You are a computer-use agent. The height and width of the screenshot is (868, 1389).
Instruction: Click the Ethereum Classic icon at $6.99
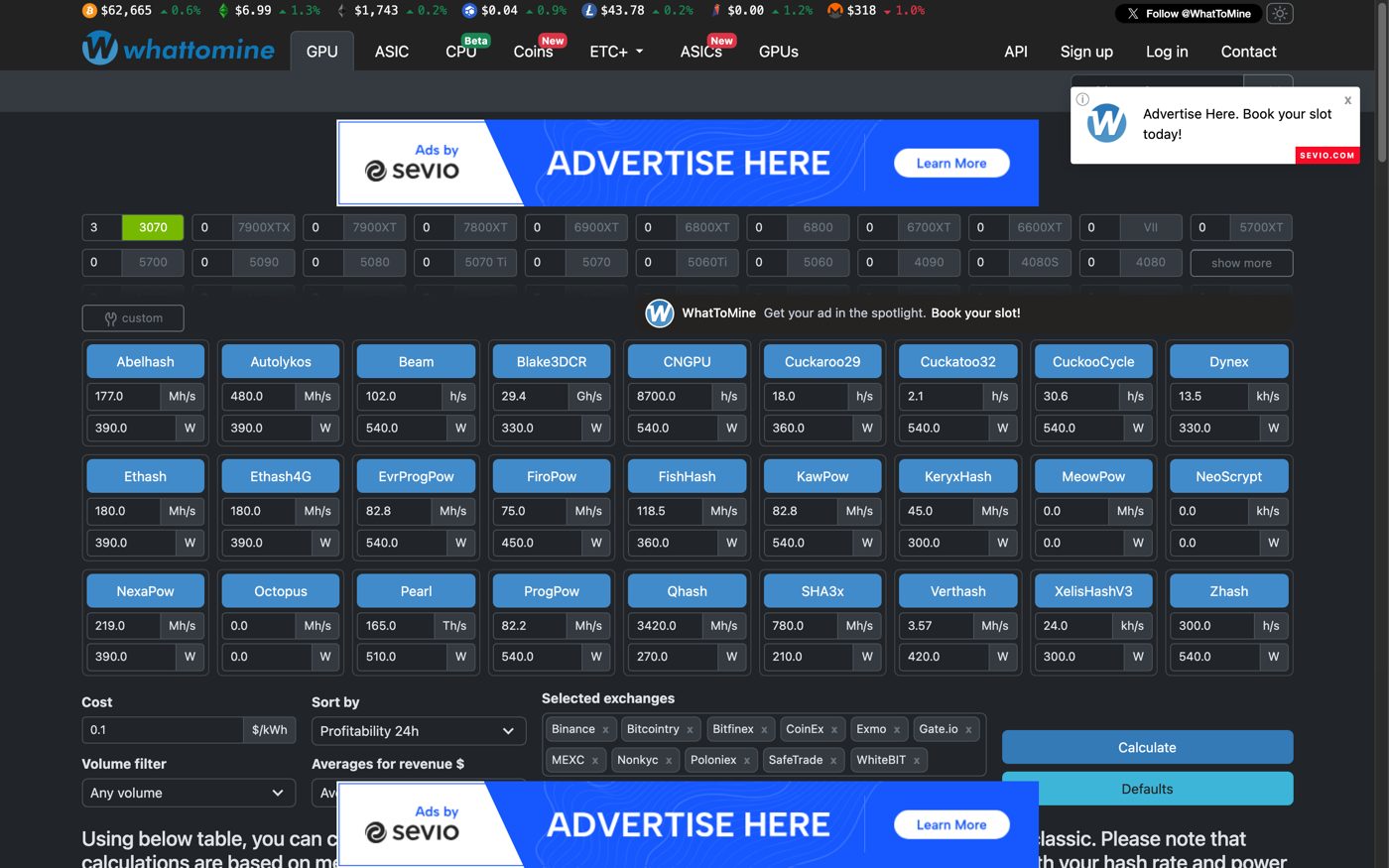point(223,11)
